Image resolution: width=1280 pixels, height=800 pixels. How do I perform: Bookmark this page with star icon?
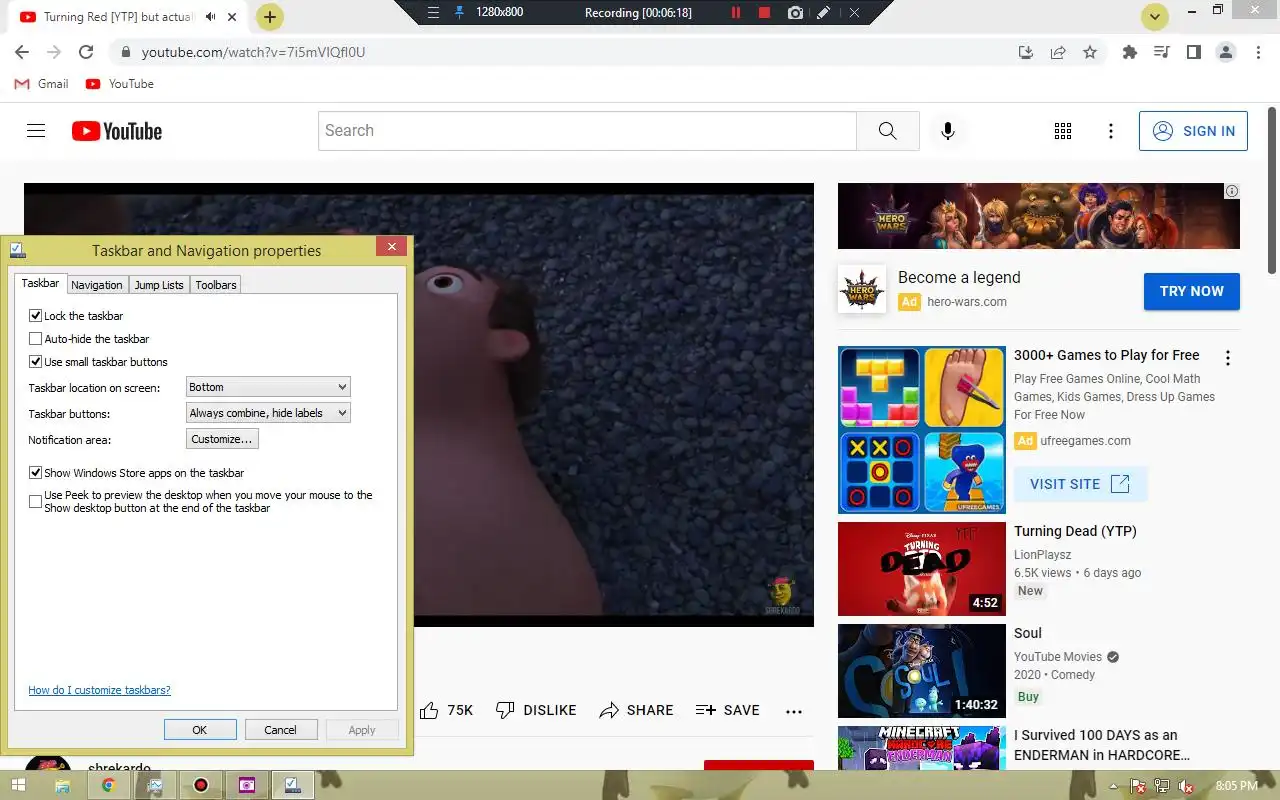coord(1090,52)
